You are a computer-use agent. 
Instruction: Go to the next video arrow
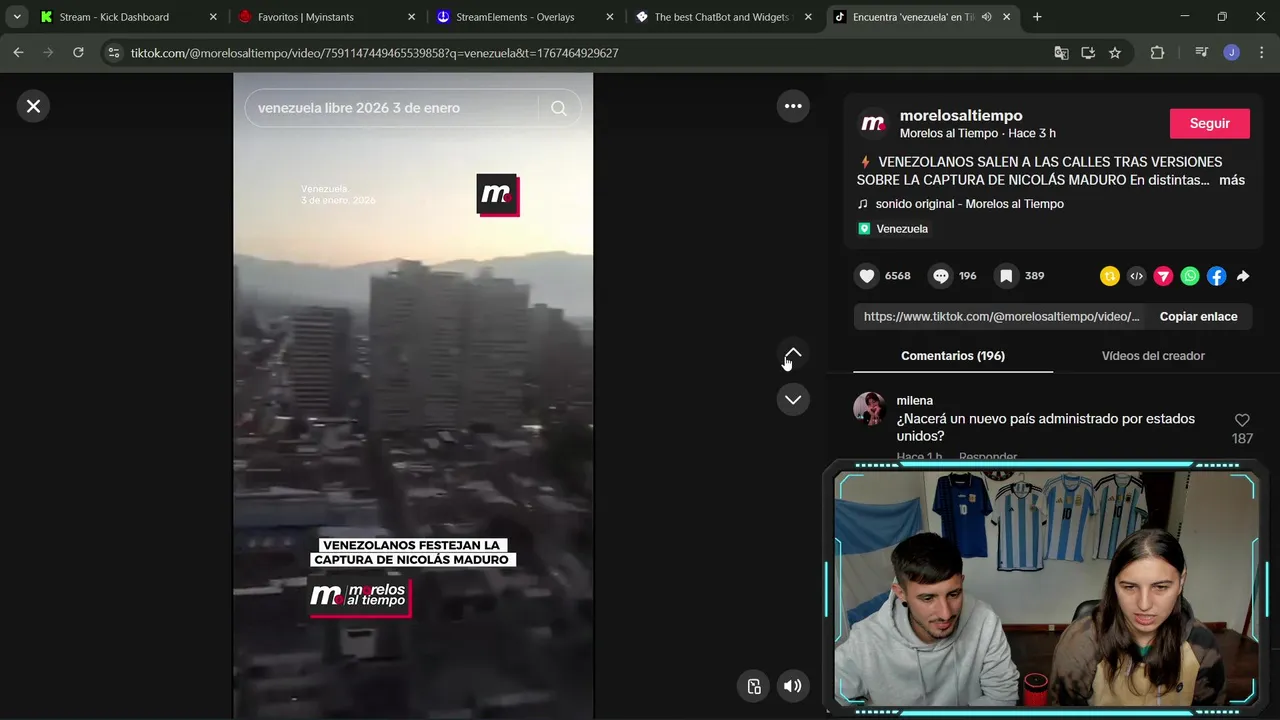click(x=793, y=399)
